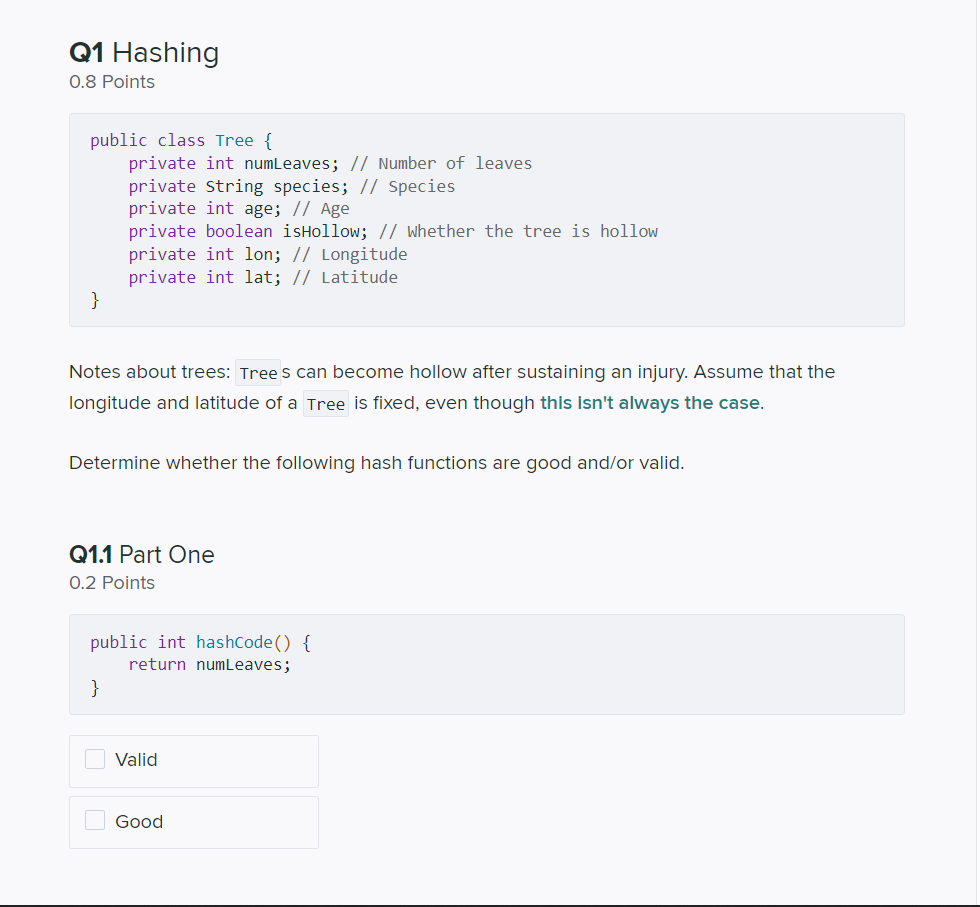Check the Valid checkbox
Viewport: 980px width, 907px height.
coord(95,760)
